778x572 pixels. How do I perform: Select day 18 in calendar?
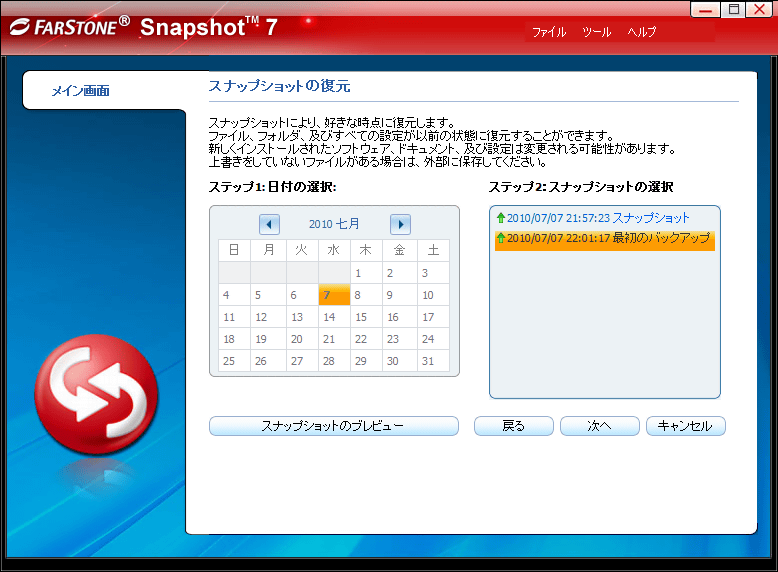click(x=234, y=339)
